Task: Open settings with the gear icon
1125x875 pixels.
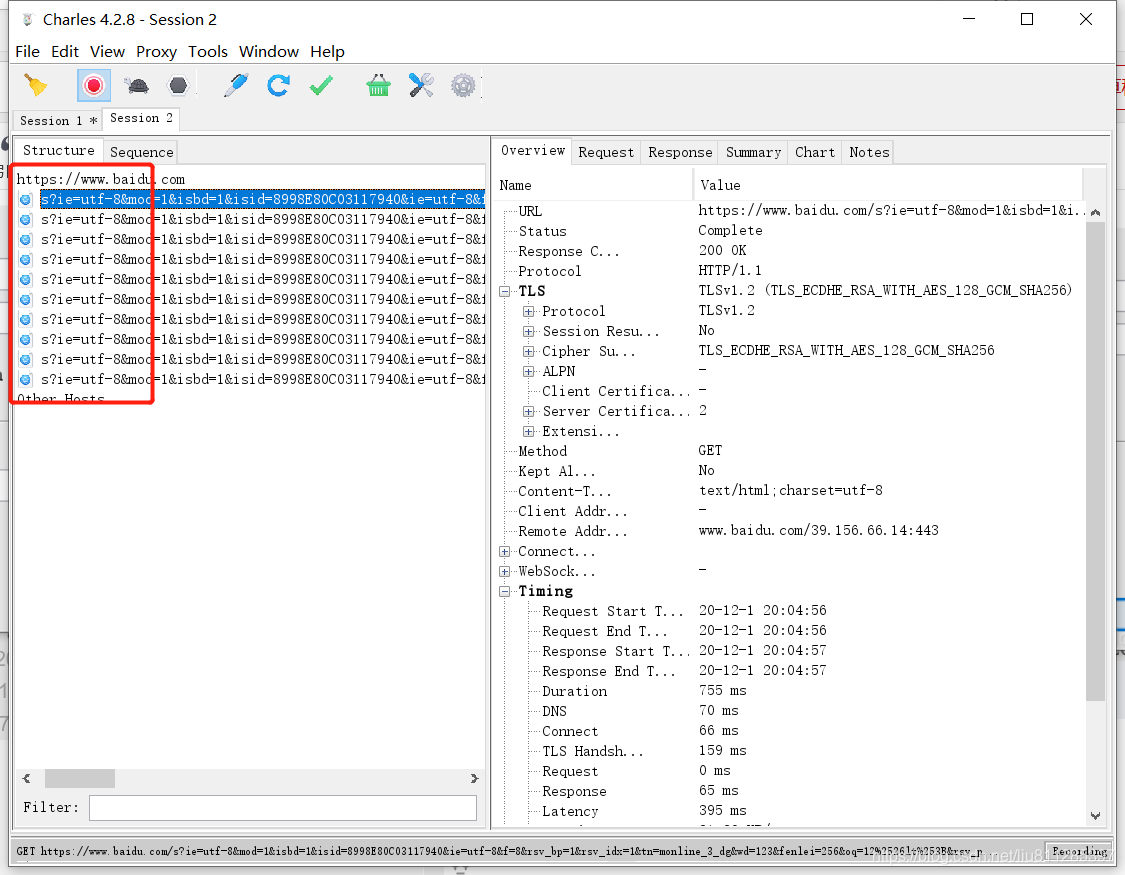Action: pos(463,85)
